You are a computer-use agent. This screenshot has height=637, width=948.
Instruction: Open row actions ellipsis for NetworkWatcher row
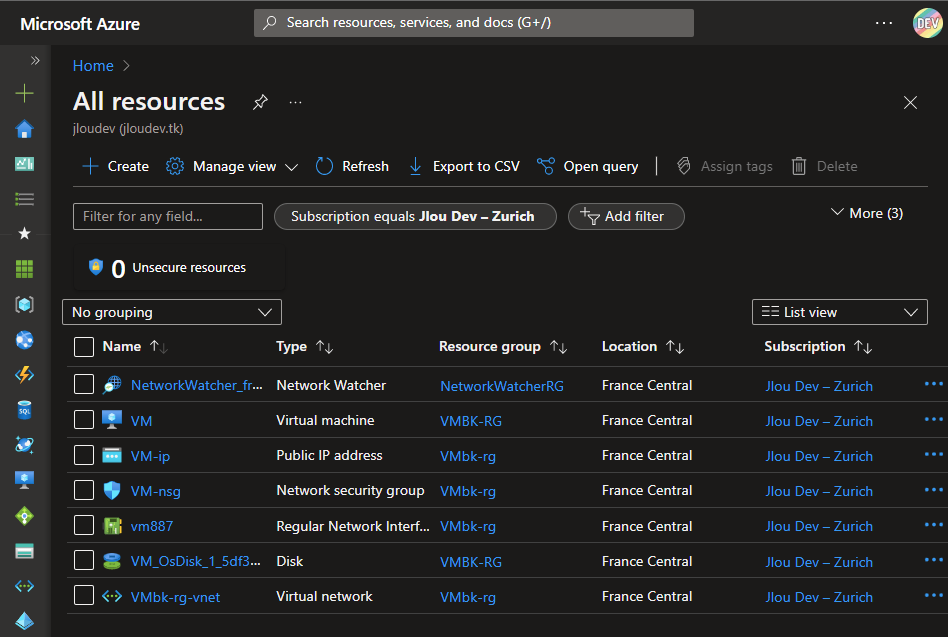point(933,384)
